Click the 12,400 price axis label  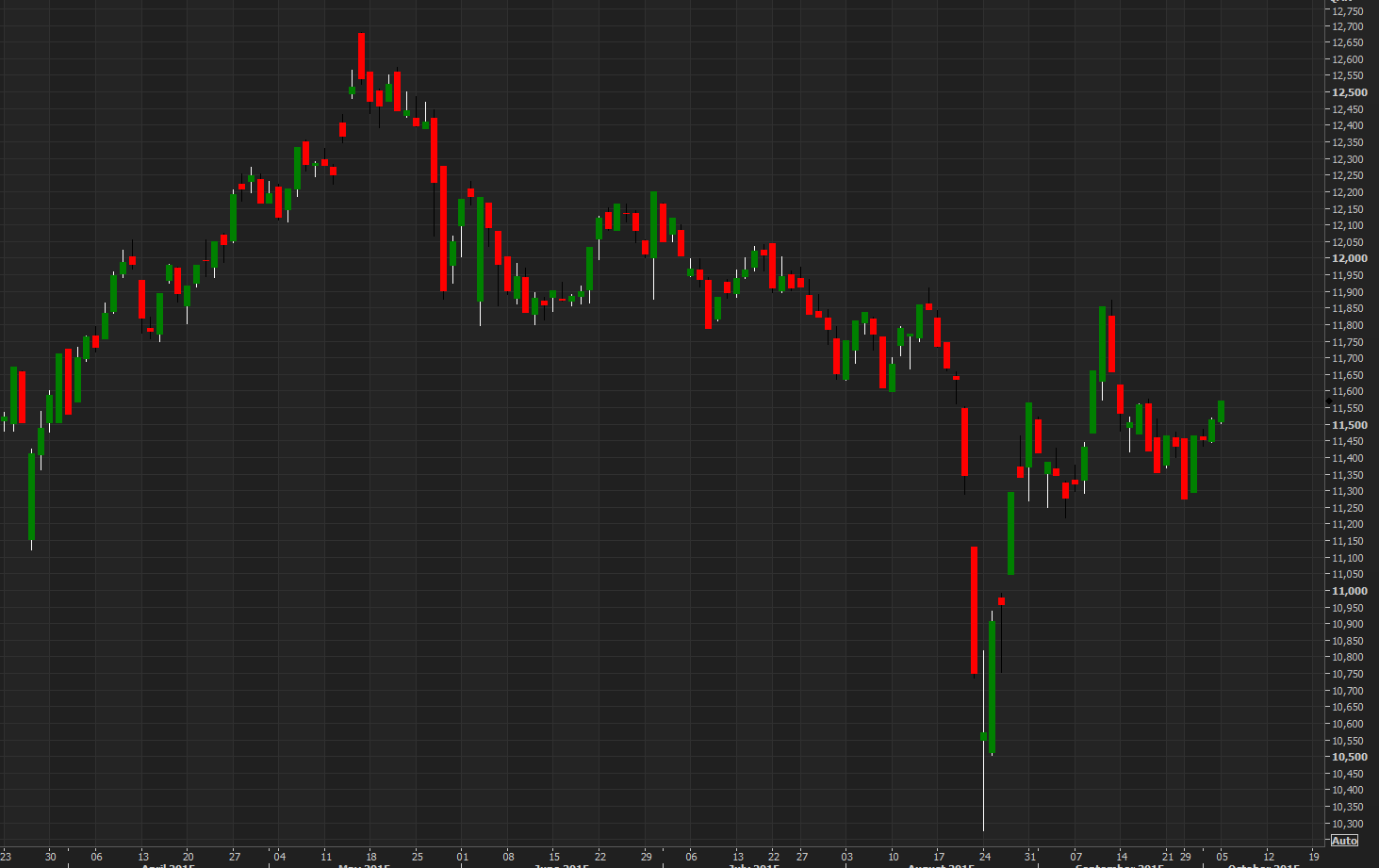click(x=1347, y=126)
